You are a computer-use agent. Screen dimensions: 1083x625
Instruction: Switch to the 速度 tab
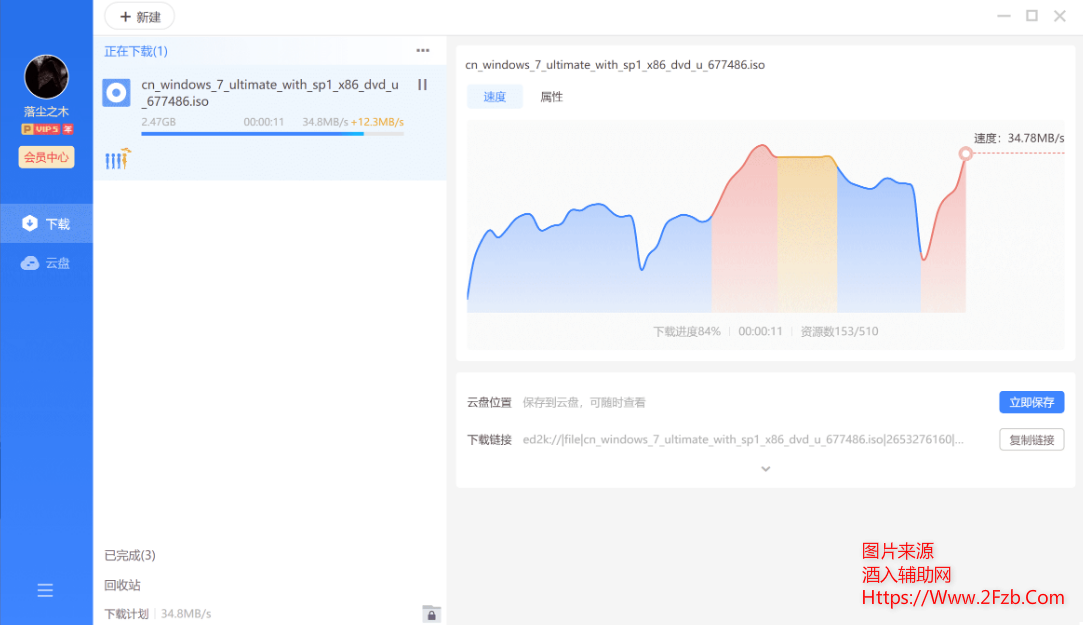click(495, 97)
